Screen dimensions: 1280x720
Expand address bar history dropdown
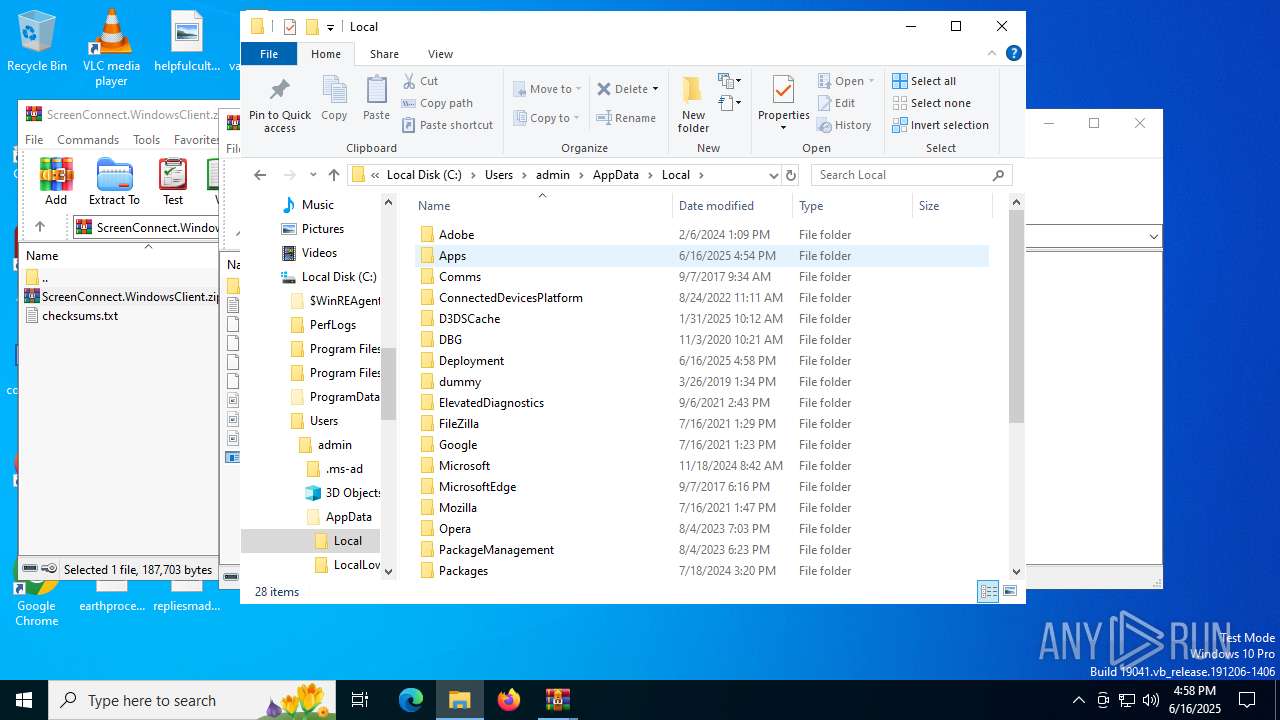tap(773, 175)
